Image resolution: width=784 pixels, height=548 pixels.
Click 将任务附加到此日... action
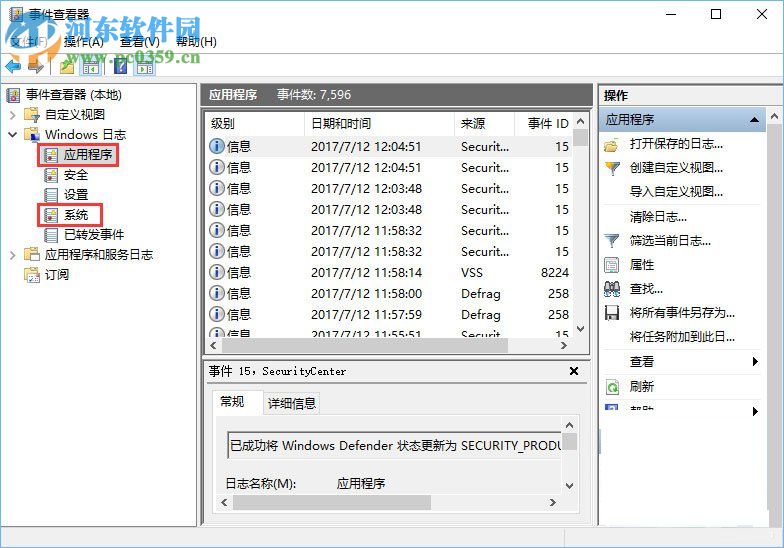[682, 337]
